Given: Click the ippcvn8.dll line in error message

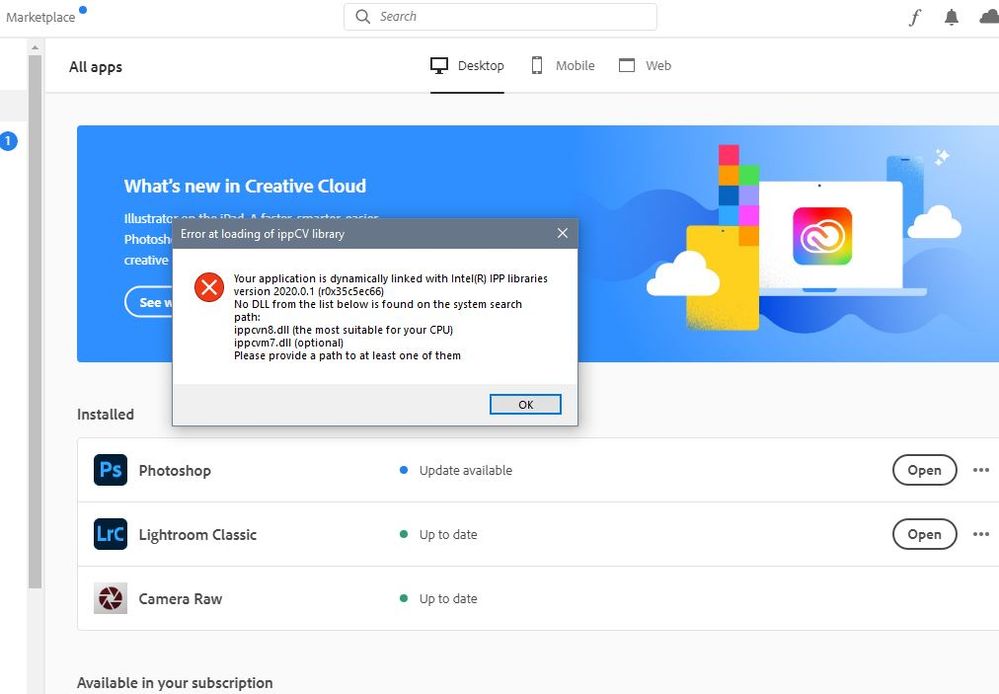Looking at the screenshot, I should point(343,329).
